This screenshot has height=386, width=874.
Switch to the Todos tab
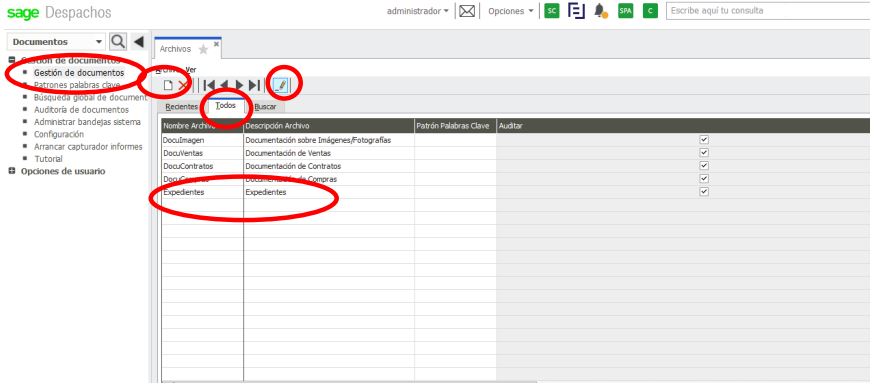pyautogui.click(x=225, y=106)
